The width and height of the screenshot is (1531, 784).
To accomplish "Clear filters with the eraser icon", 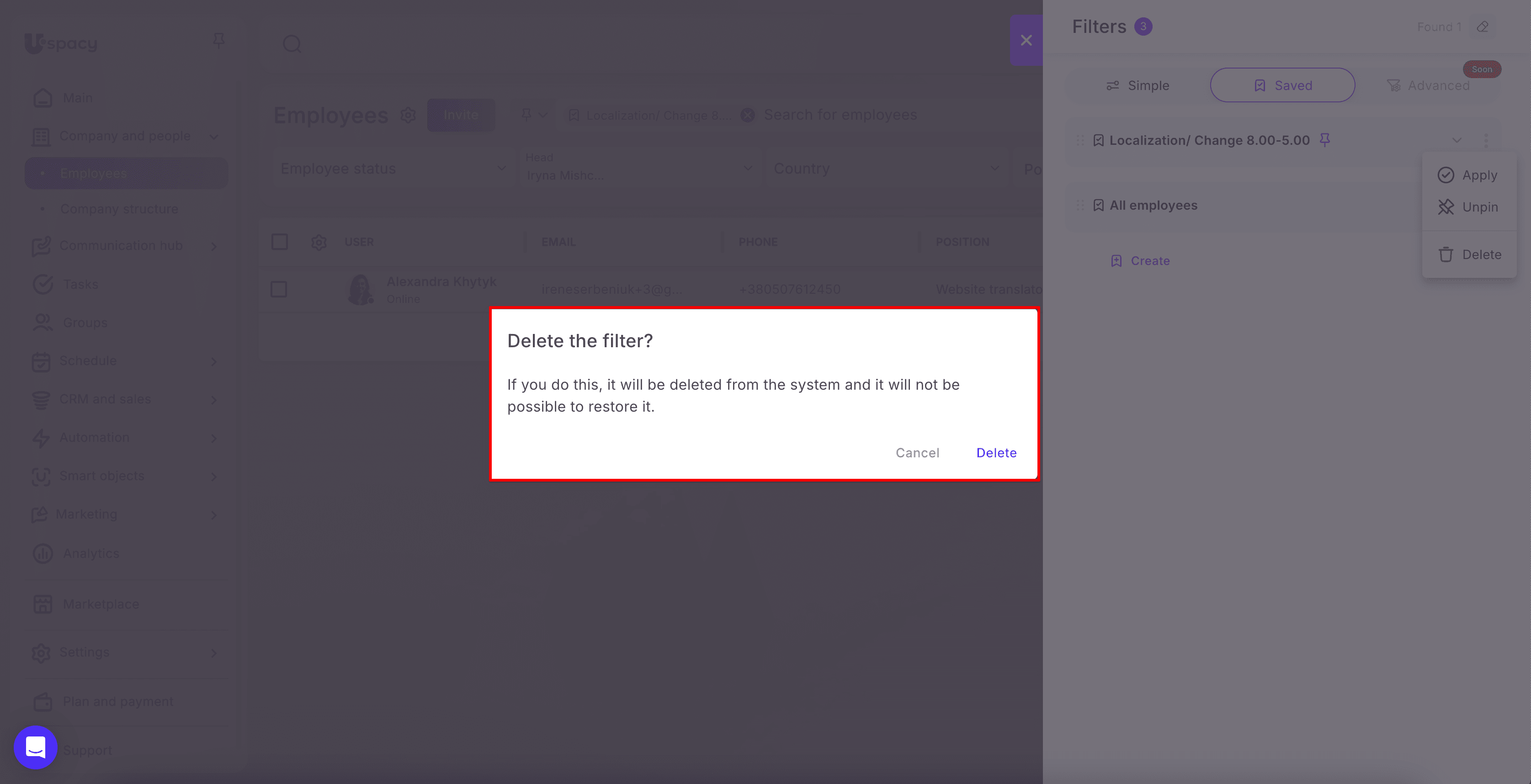I will point(1483,26).
